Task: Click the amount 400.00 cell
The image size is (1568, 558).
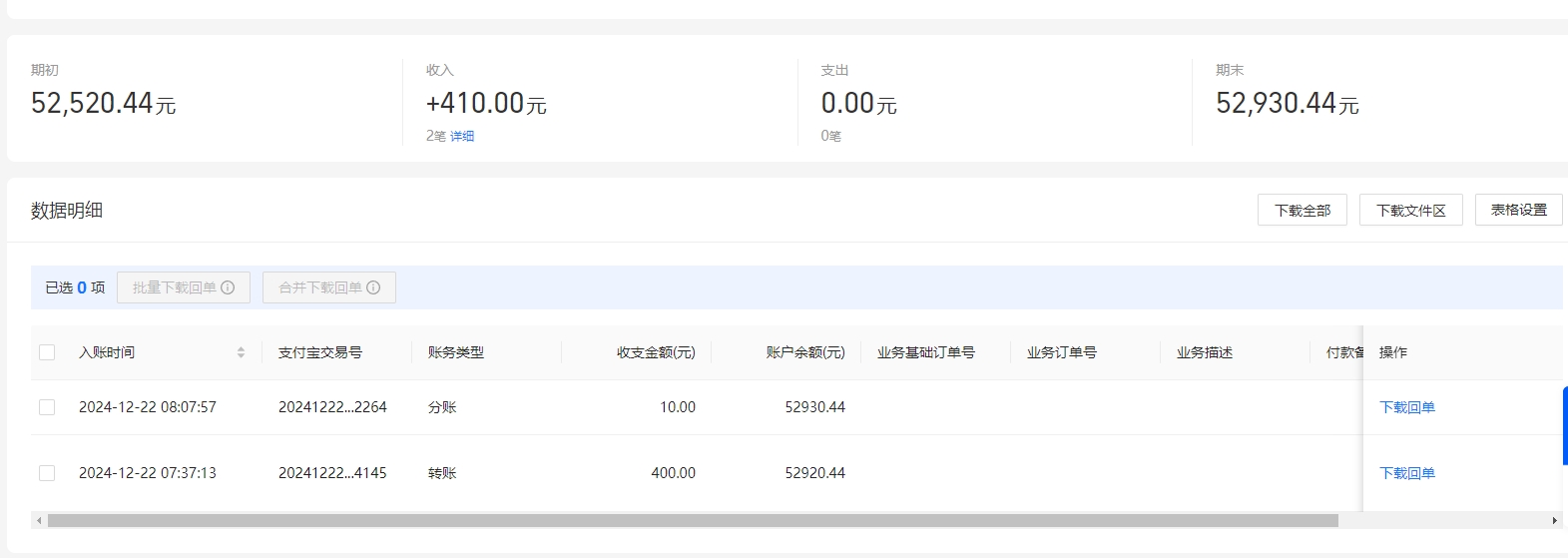Action: 674,473
